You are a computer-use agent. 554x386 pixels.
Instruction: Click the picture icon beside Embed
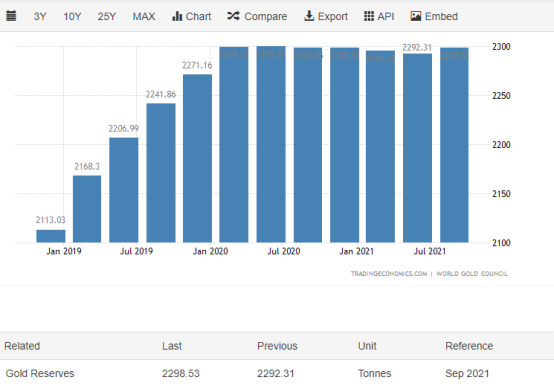coord(416,16)
